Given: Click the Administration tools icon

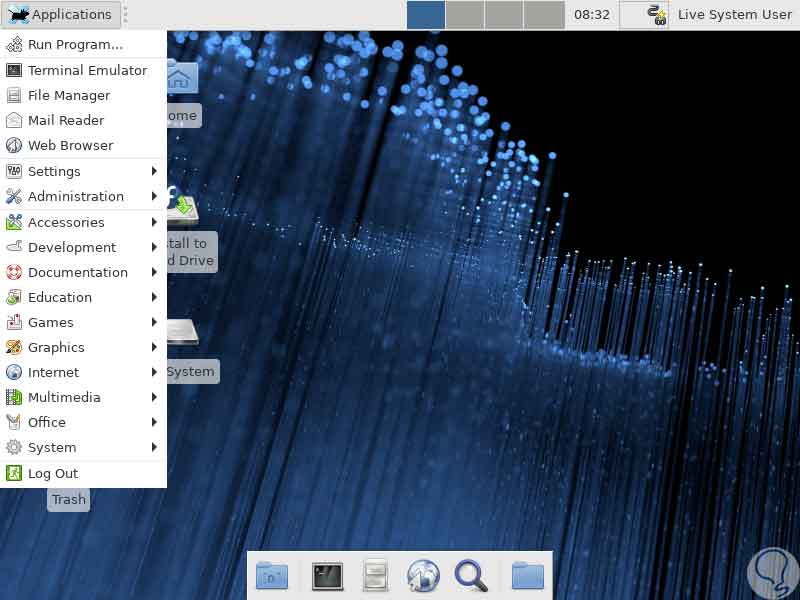Looking at the screenshot, I should click(x=14, y=196).
